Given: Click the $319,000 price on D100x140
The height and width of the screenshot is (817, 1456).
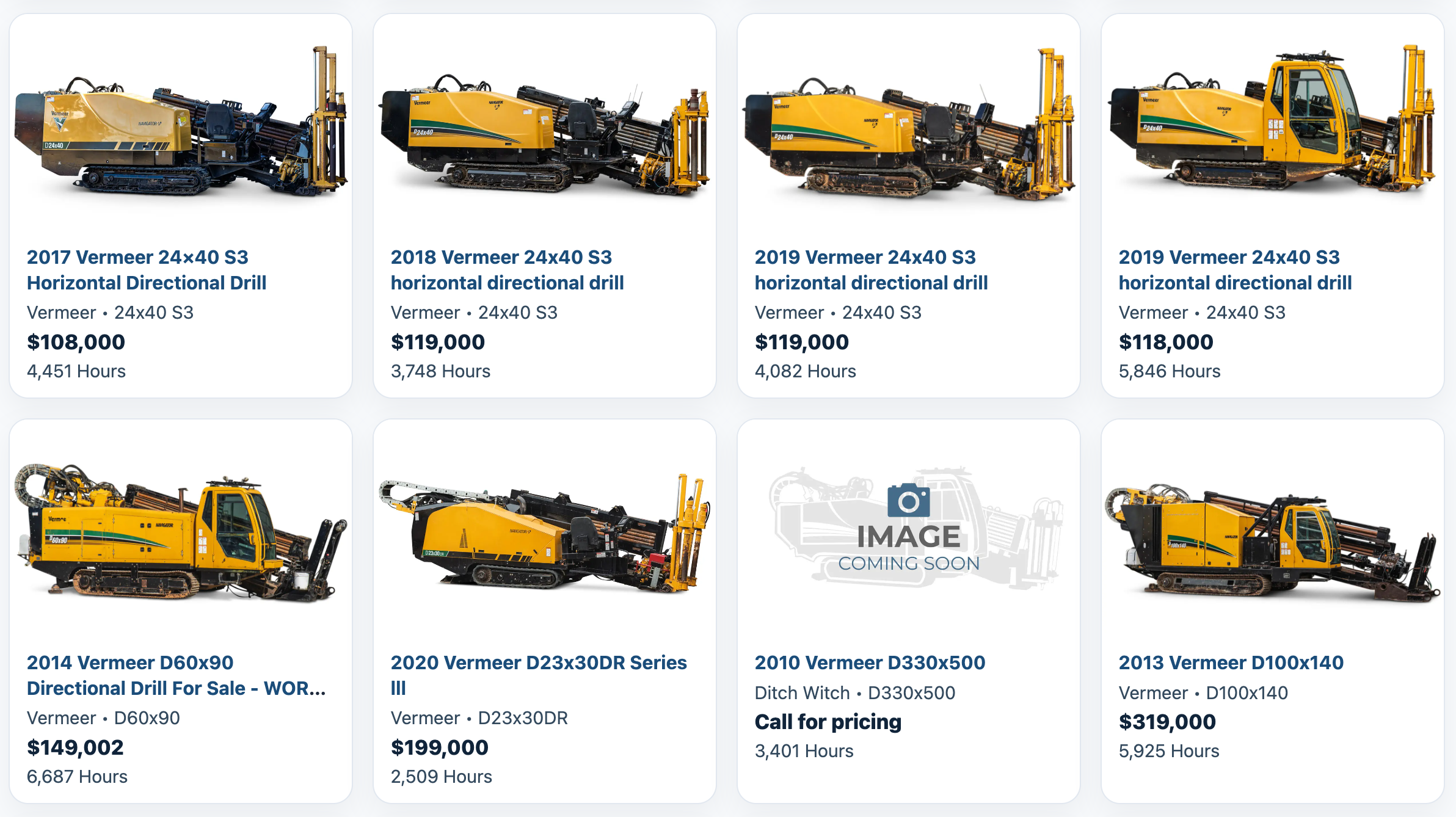Looking at the screenshot, I should pos(1167,722).
